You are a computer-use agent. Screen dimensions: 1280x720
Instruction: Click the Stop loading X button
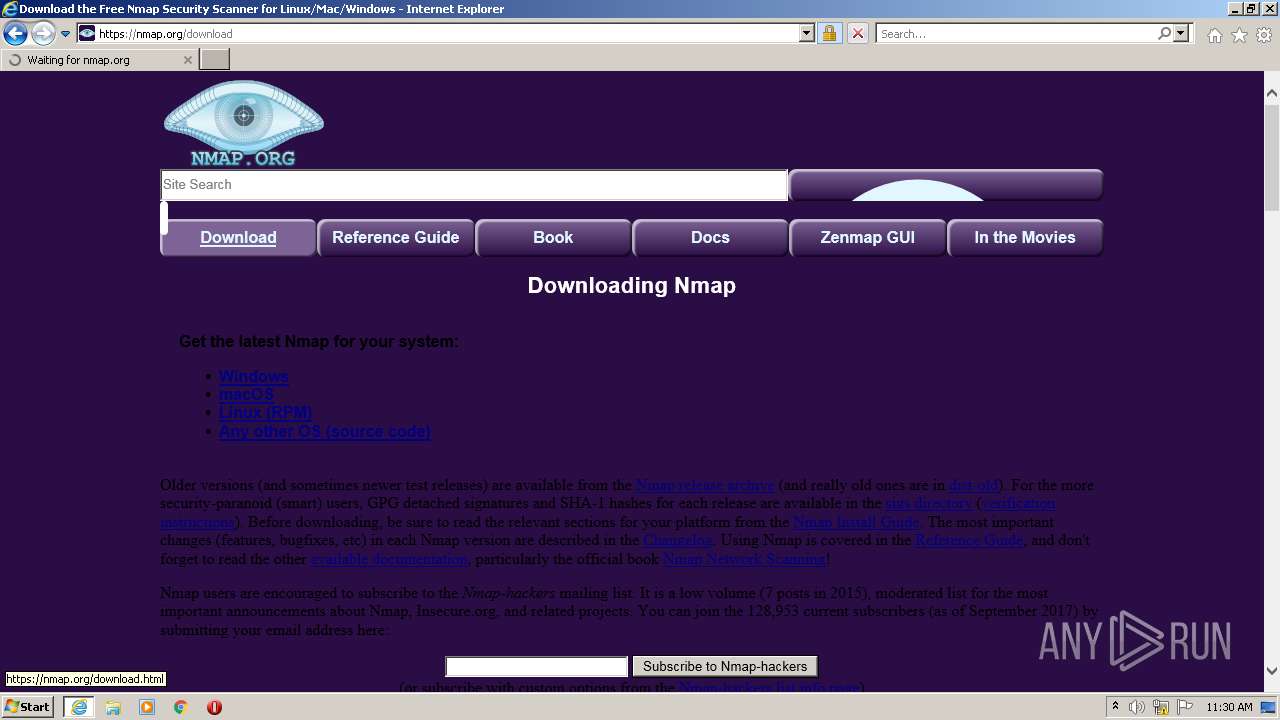[x=857, y=34]
